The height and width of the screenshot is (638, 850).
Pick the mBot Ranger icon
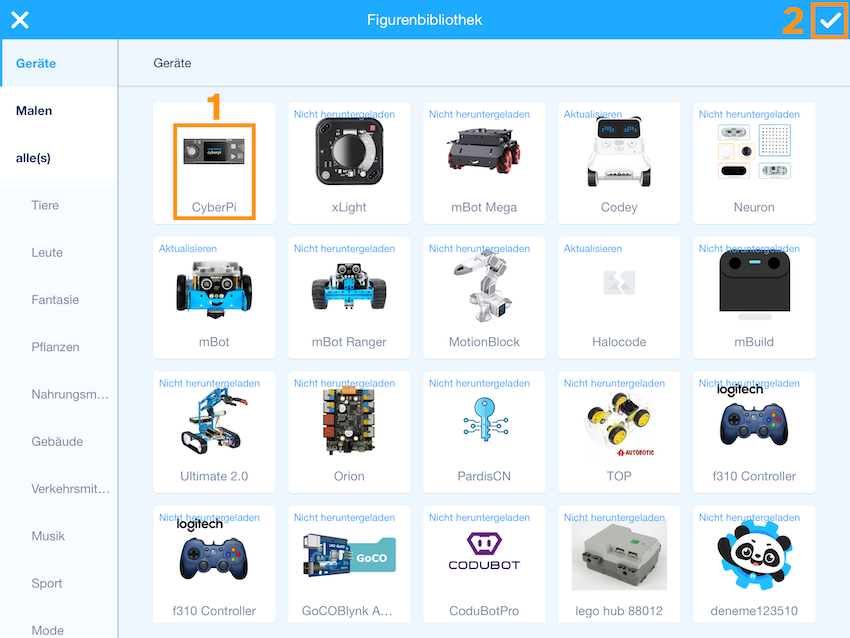349,286
